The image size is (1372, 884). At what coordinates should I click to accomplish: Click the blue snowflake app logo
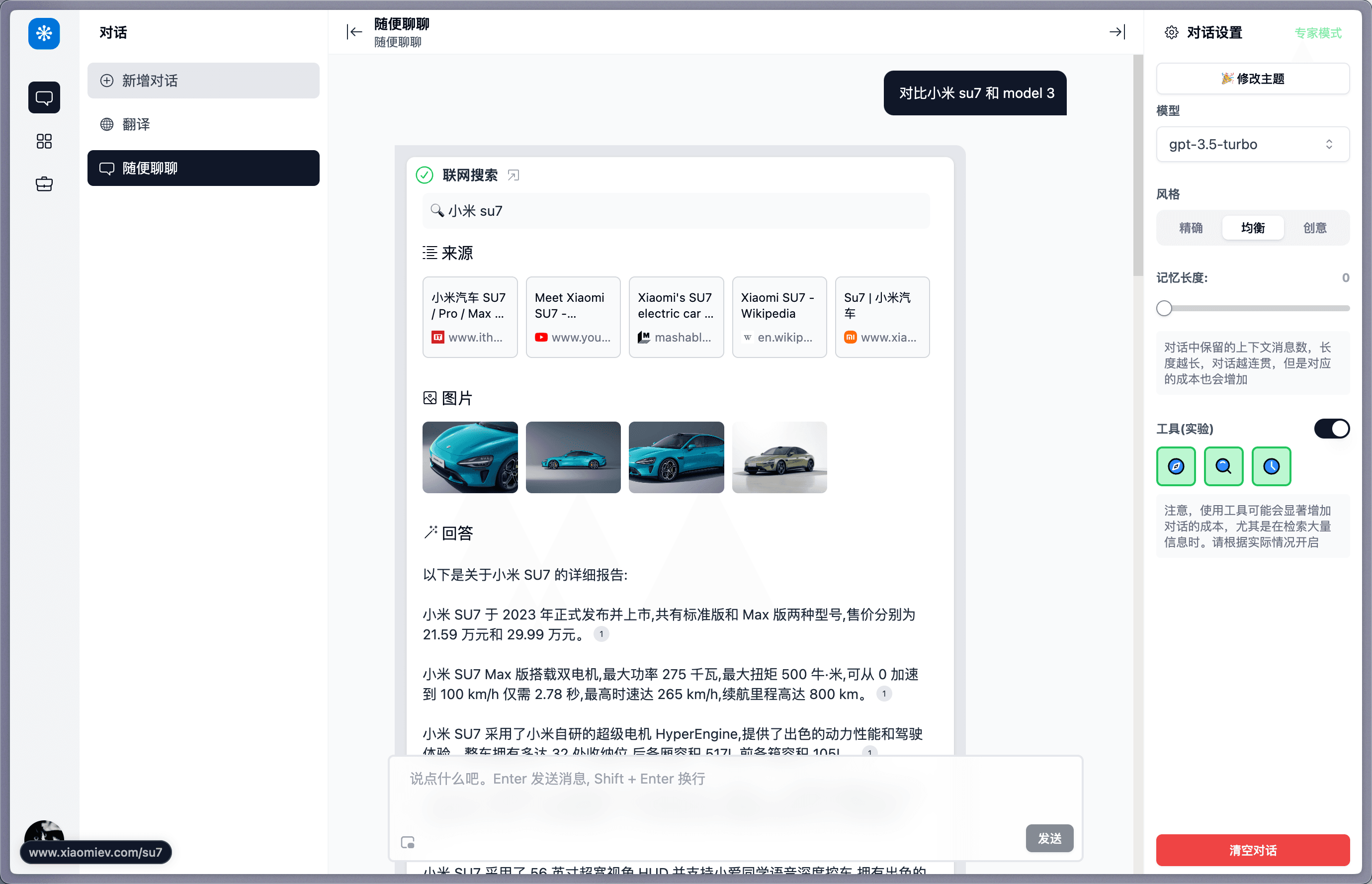(44, 33)
